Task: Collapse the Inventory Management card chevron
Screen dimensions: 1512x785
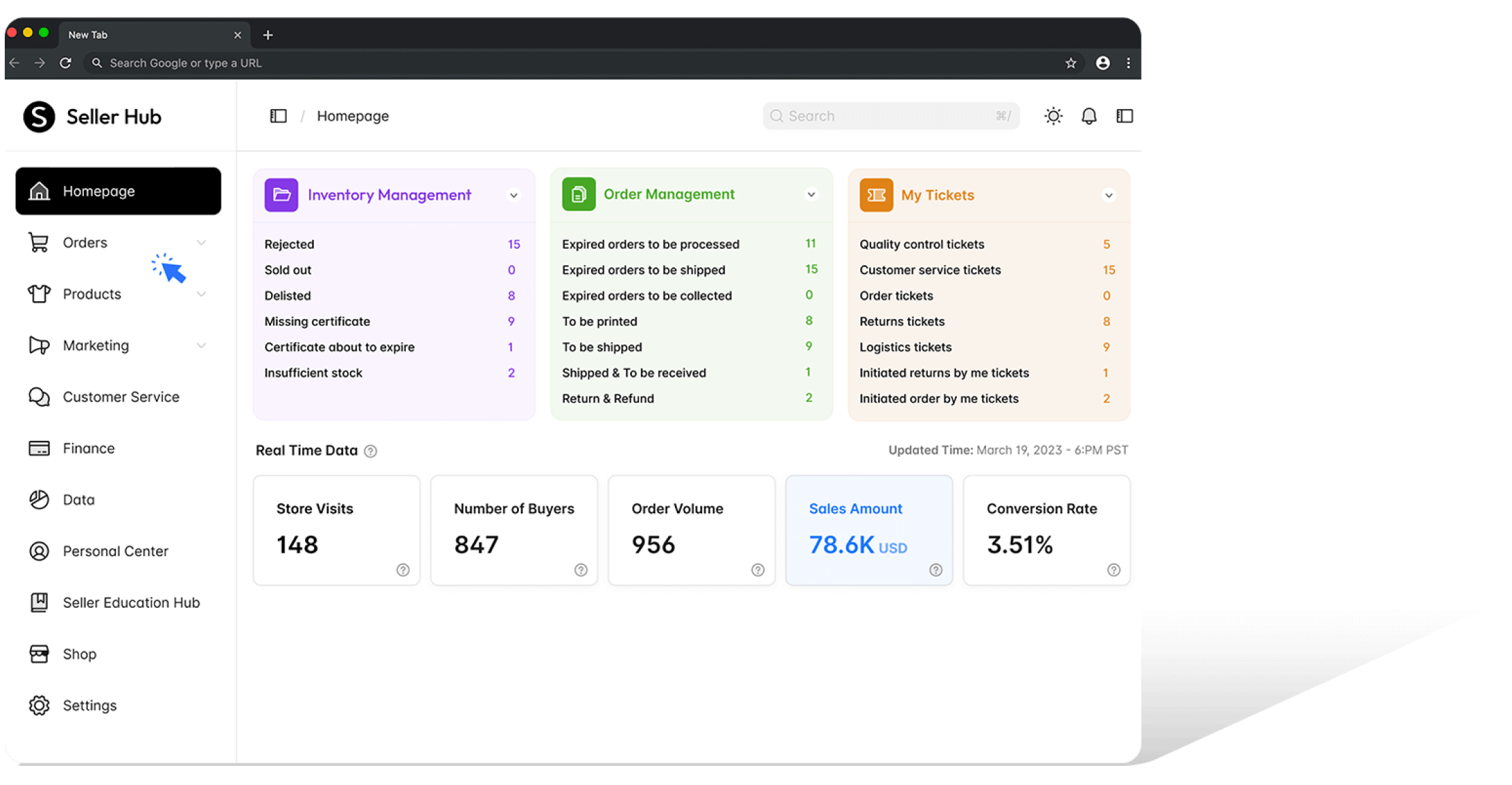Action: coord(514,196)
